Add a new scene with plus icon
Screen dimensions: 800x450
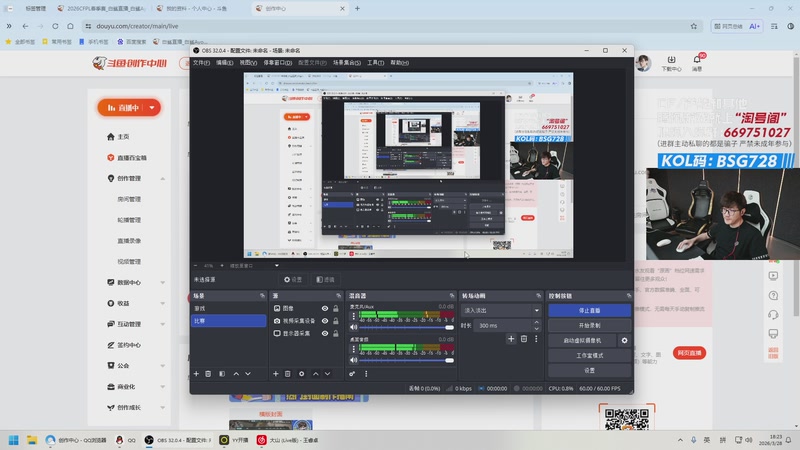(x=196, y=374)
